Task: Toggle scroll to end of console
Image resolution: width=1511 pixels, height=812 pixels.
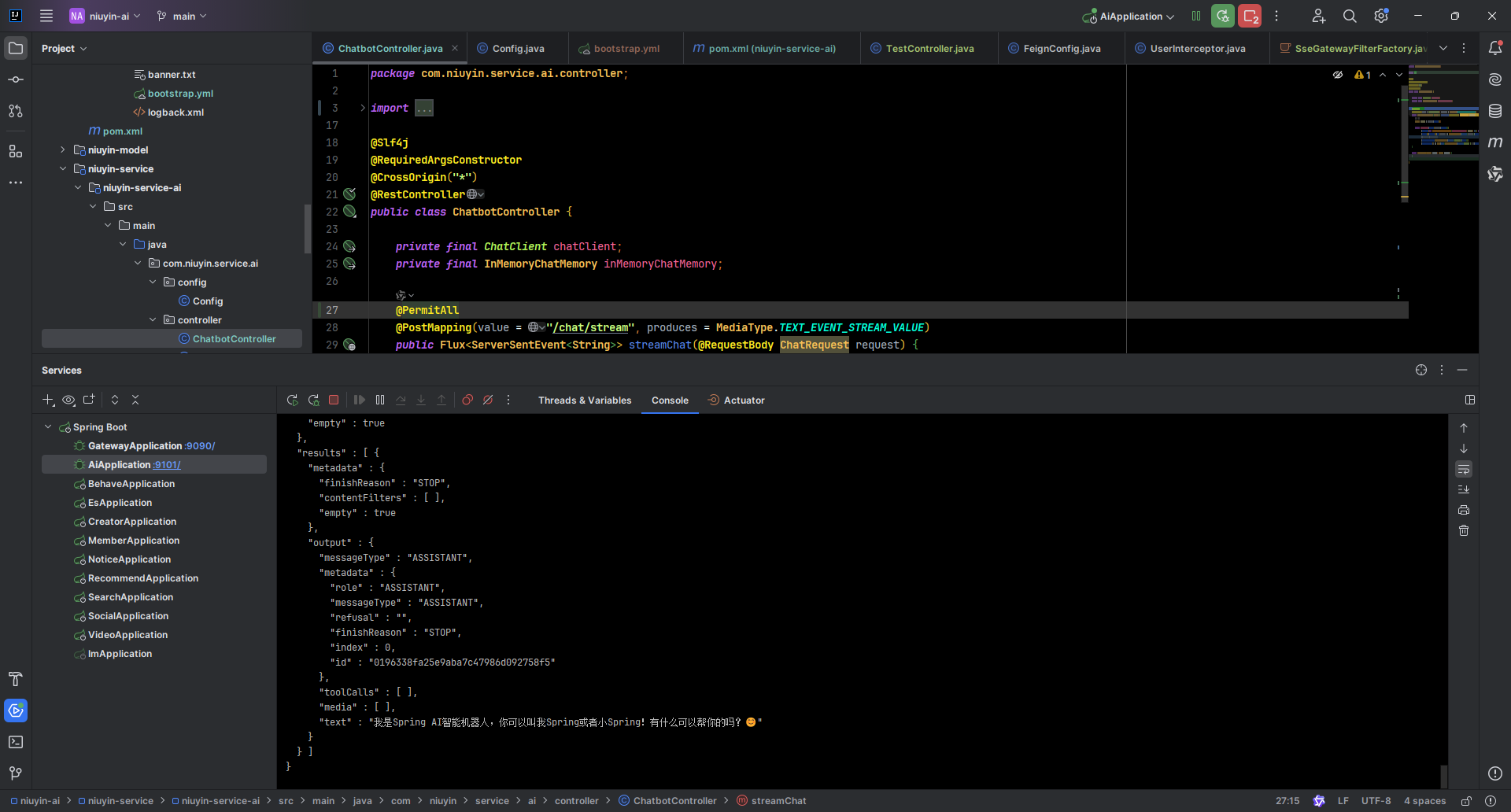Action: point(1464,489)
